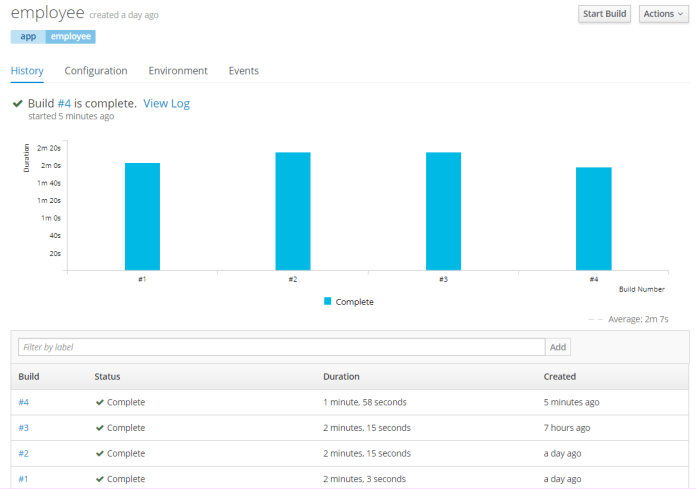696x489 pixels.
Task: Click the Start Build button
Action: coord(604,14)
